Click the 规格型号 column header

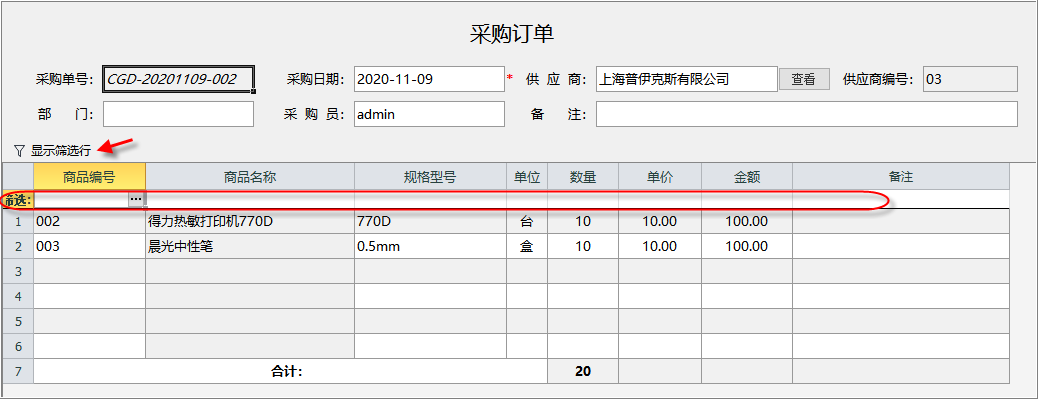pos(430,177)
